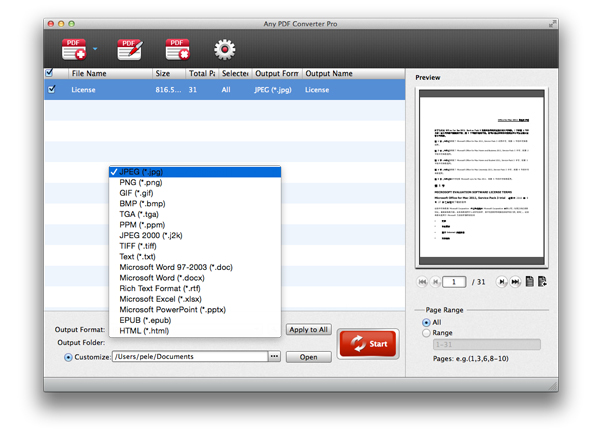Choose PNG (*.png) output format
This screenshot has height=433, width=600.
195,182
